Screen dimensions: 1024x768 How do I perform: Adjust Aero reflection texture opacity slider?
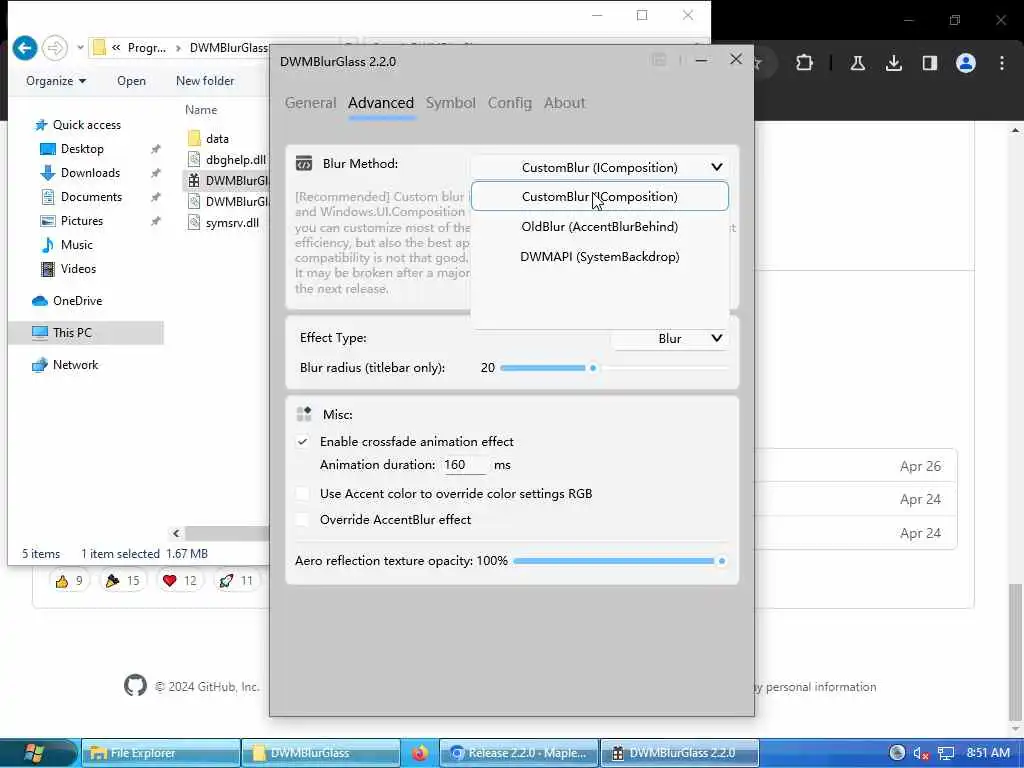pos(722,561)
